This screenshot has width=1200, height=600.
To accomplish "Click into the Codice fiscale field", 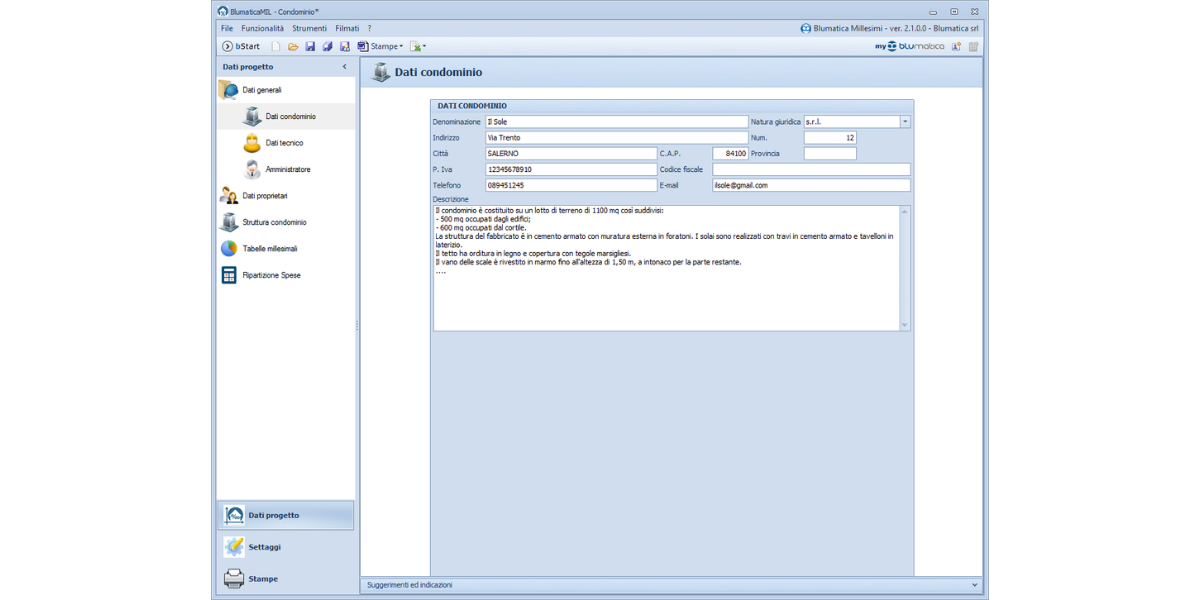I will (811, 170).
